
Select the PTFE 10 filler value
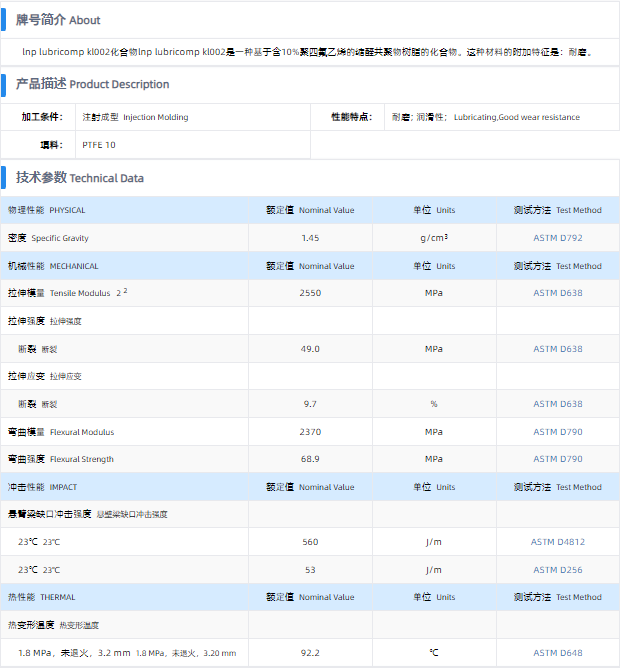point(98,145)
